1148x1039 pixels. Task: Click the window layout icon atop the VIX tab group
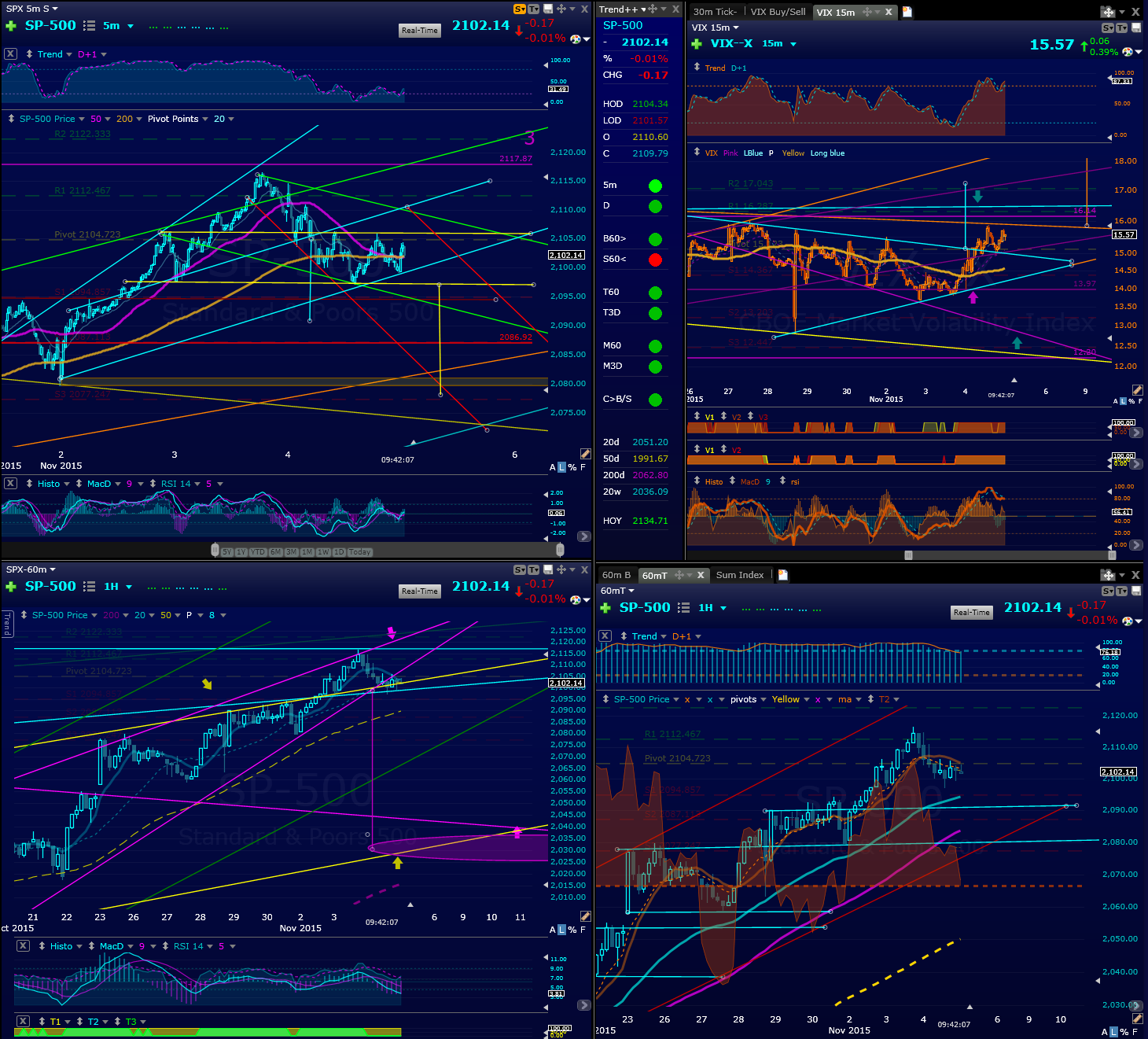1108,12
